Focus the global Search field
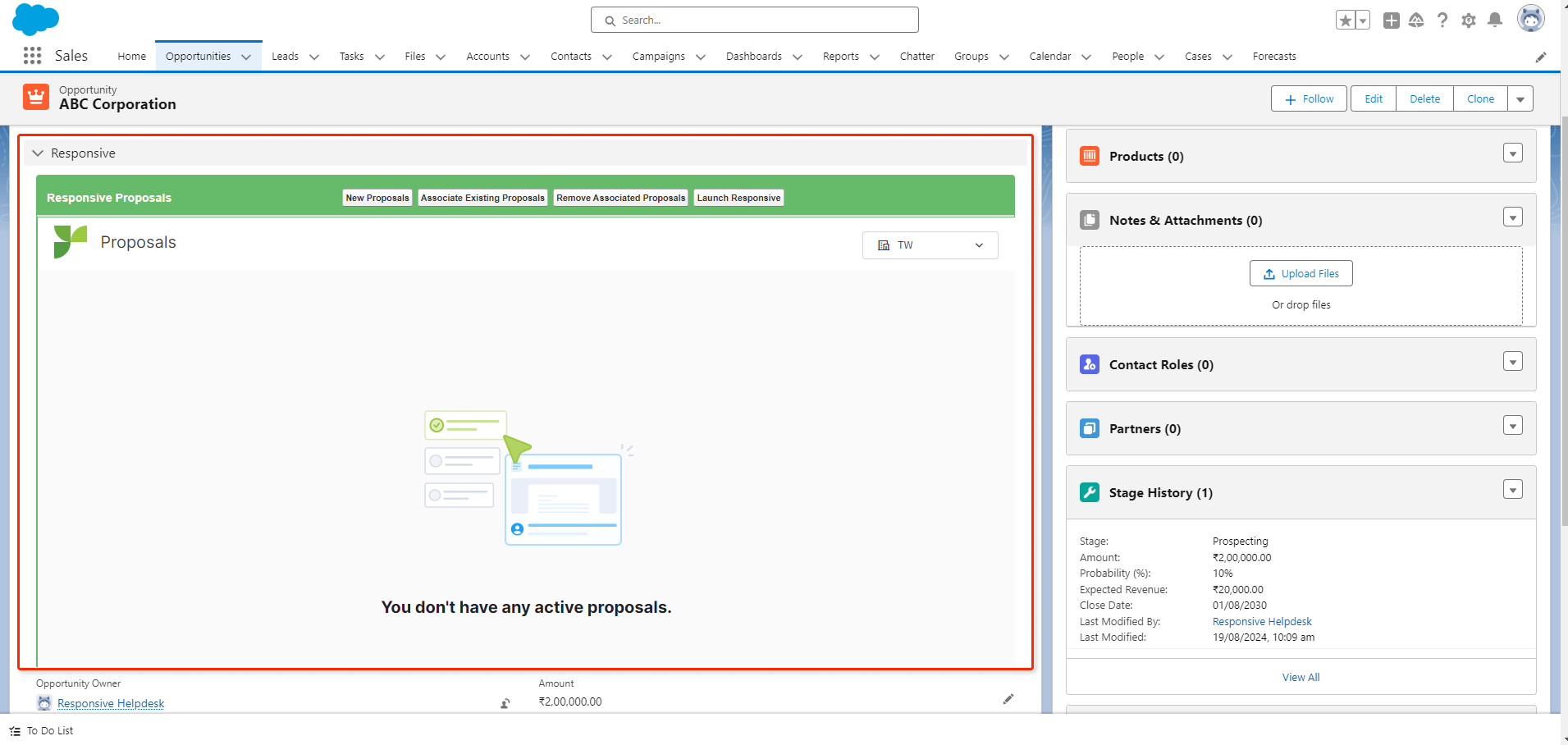The height and width of the screenshot is (745, 1568). pos(755,20)
